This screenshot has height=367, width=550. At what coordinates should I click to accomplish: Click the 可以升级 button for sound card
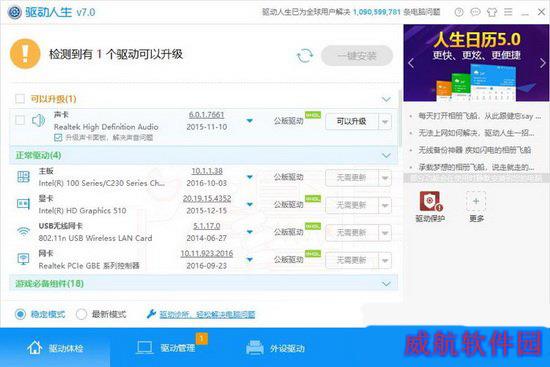351,122
